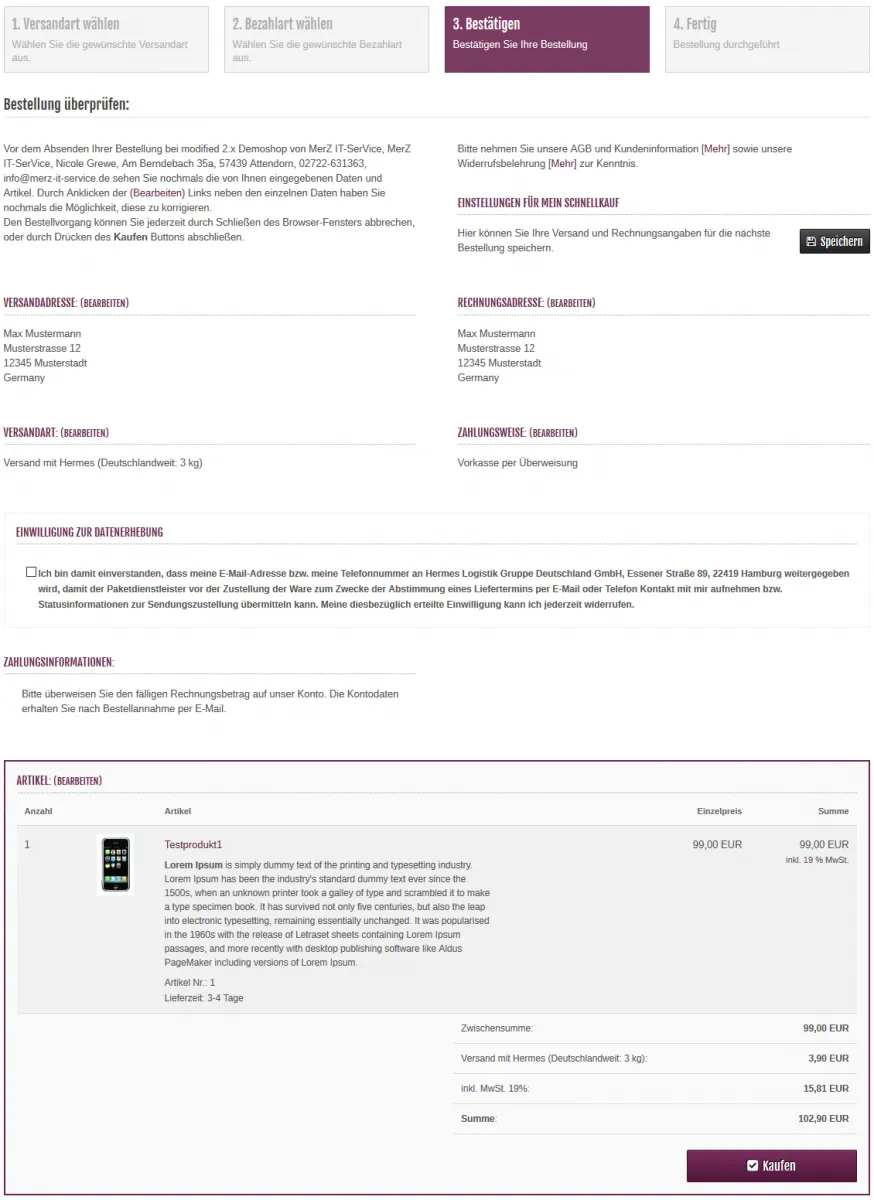Open the AGB und Kundeninformation [Mehr] link
The height and width of the screenshot is (1200, 874).
715,149
